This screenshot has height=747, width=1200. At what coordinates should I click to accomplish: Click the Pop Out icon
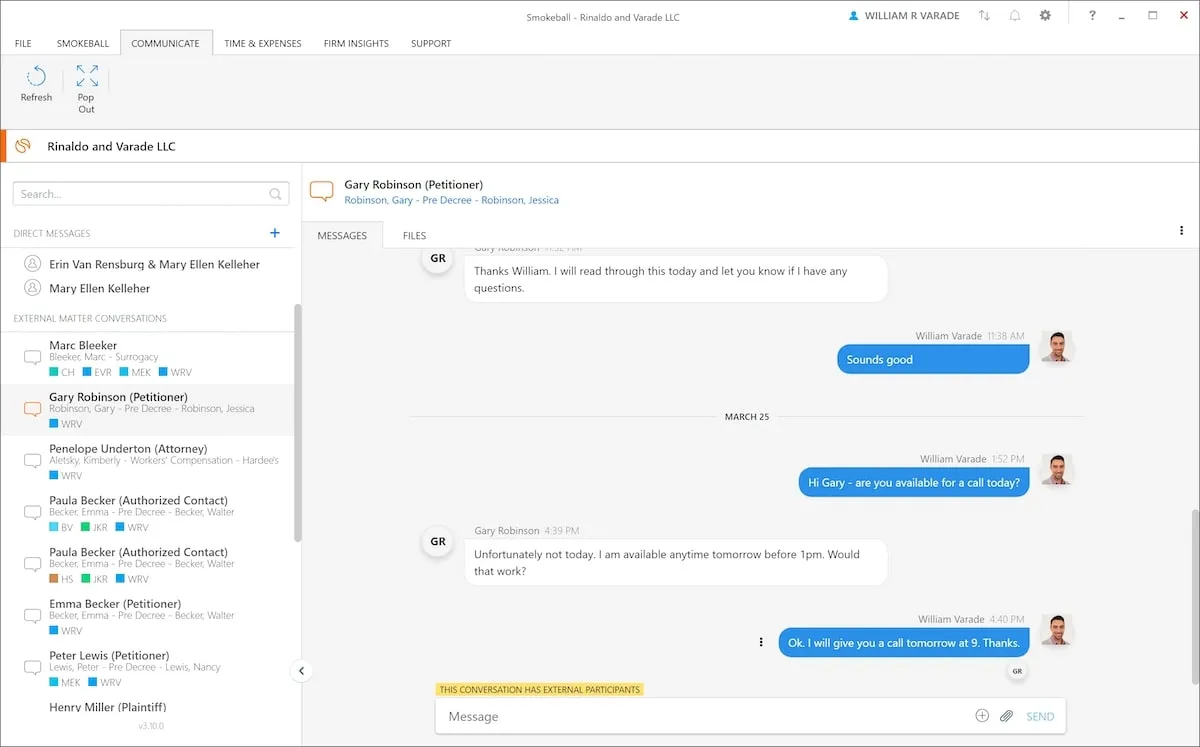[87, 77]
